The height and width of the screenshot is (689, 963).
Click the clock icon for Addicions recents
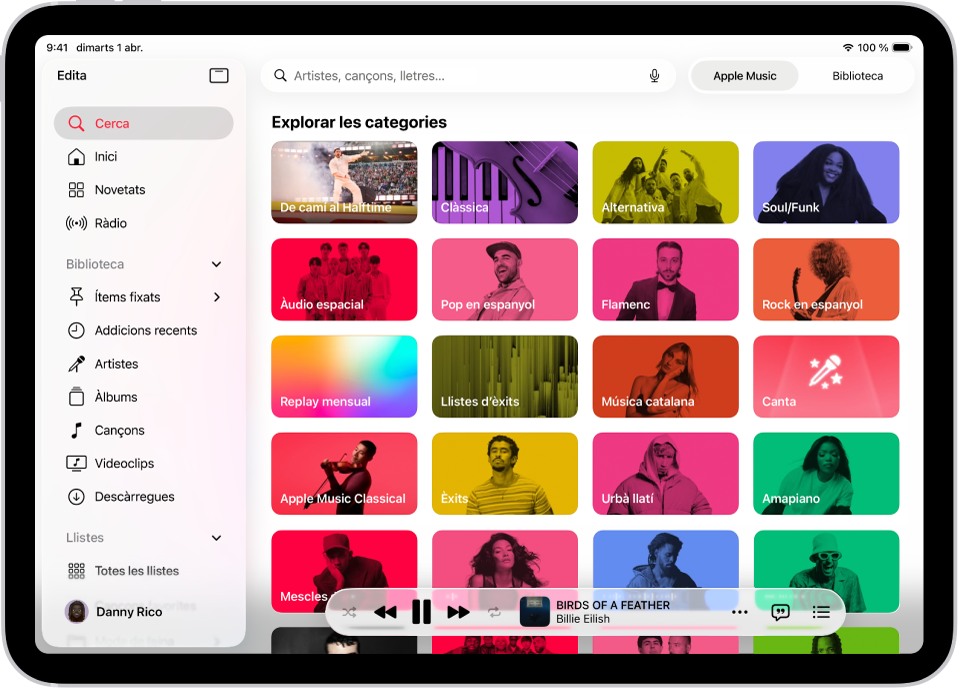76,330
